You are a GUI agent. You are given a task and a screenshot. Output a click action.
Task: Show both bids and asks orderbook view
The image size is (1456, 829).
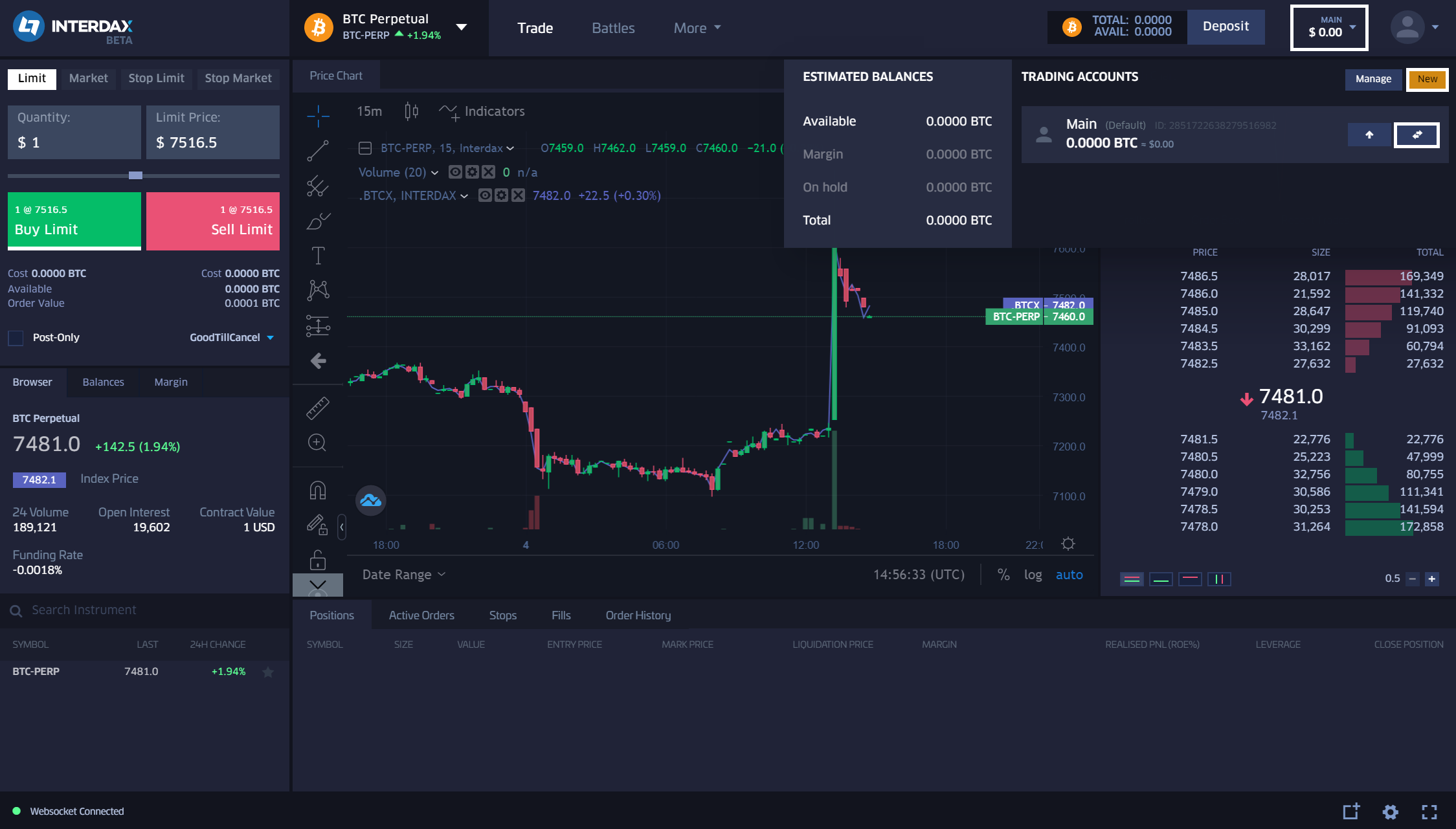tap(1132, 579)
